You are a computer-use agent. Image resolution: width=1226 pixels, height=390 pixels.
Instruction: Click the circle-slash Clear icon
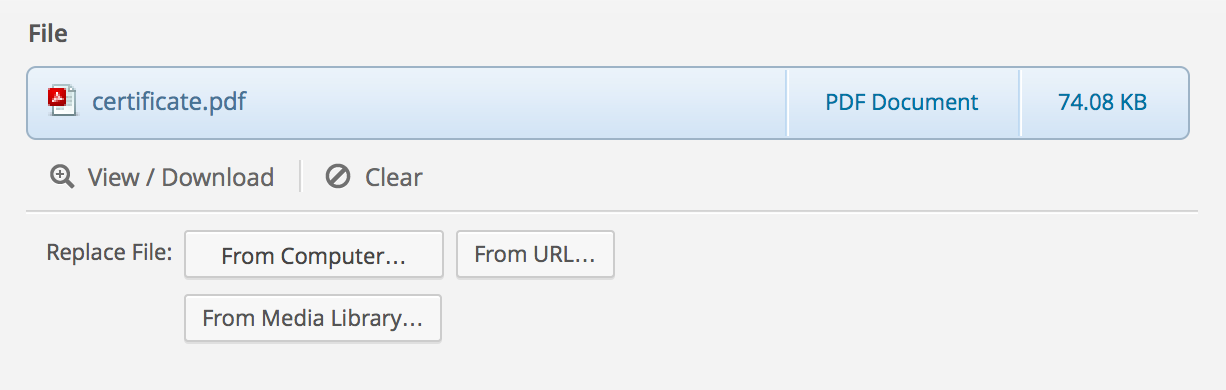pyautogui.click(x=338, y=177)
